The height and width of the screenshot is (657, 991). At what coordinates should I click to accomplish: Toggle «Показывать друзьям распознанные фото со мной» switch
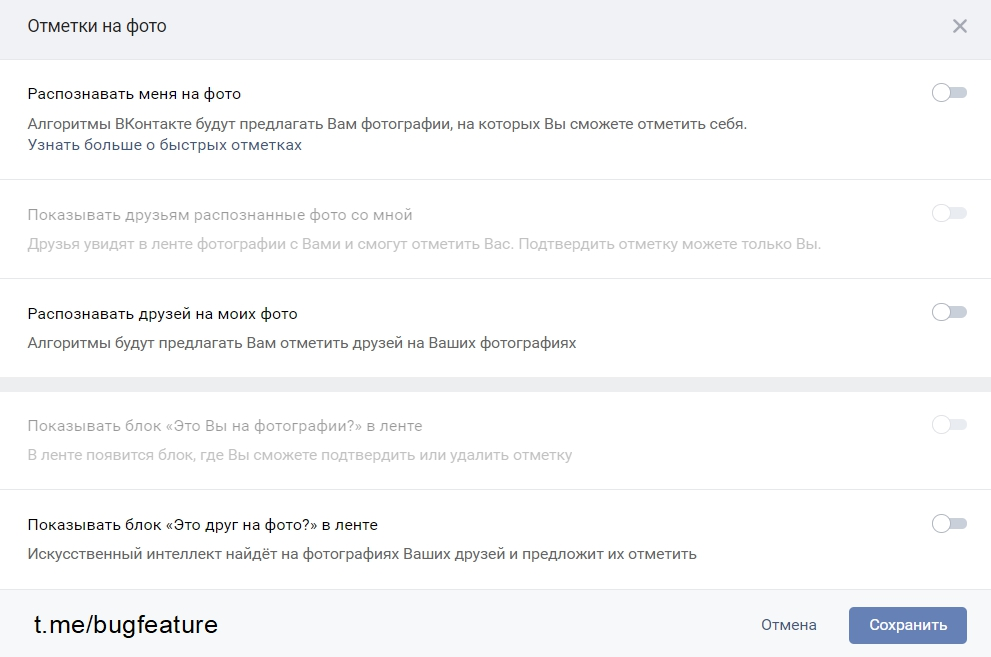[x=949, y=213]
